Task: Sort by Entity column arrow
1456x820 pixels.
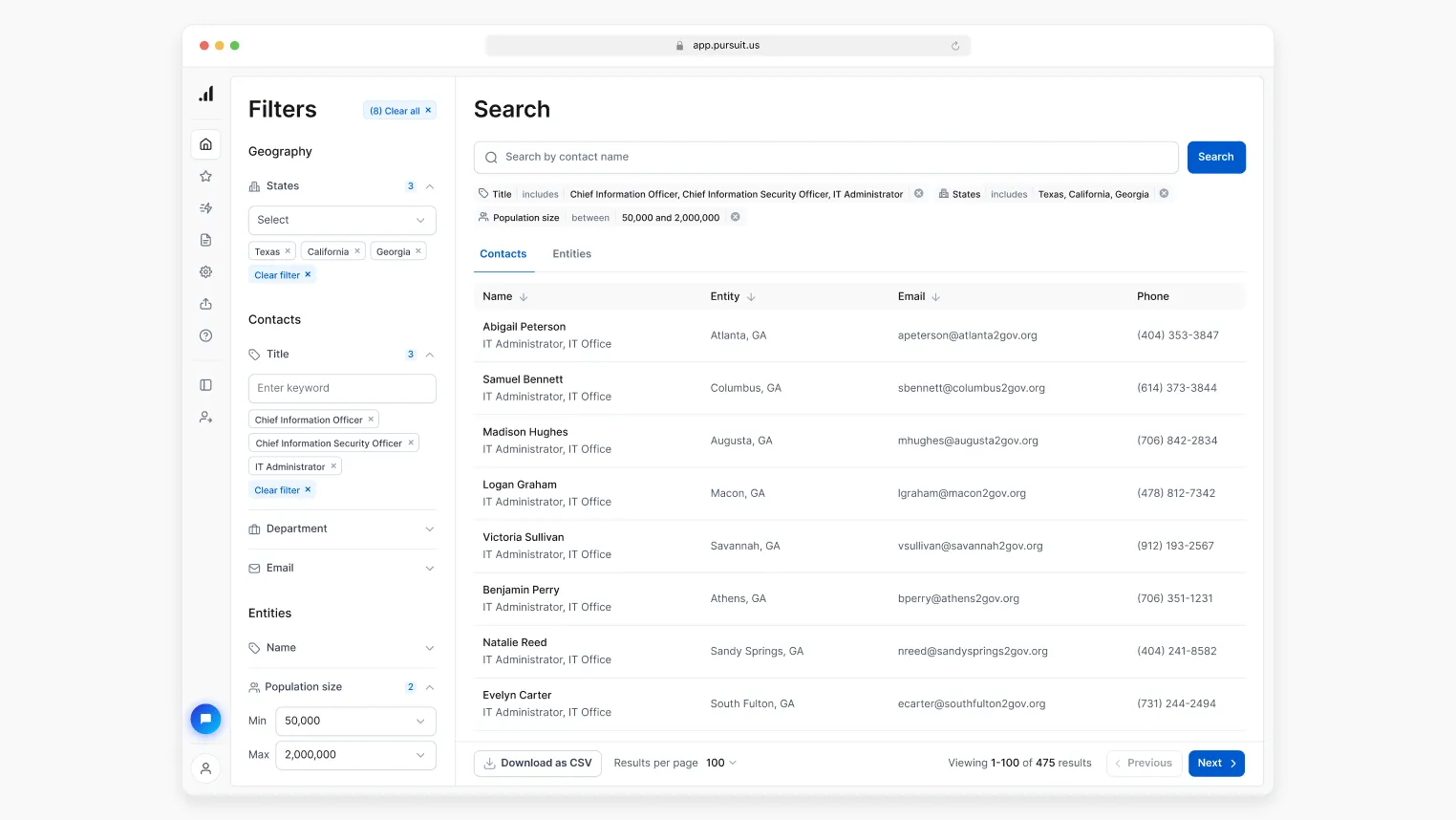Action: click(751, 297)
